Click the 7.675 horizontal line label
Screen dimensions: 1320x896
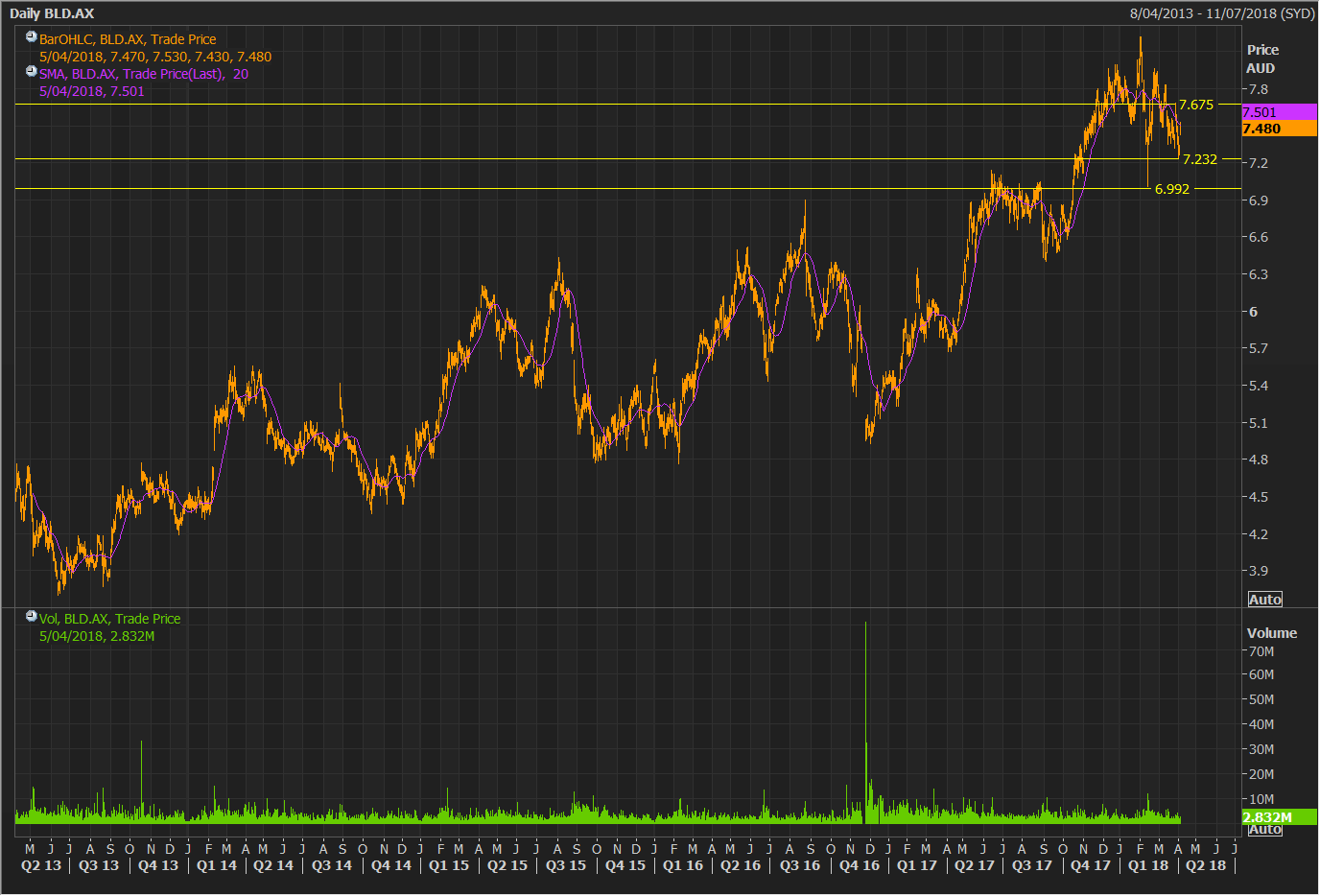[1196, 105]
